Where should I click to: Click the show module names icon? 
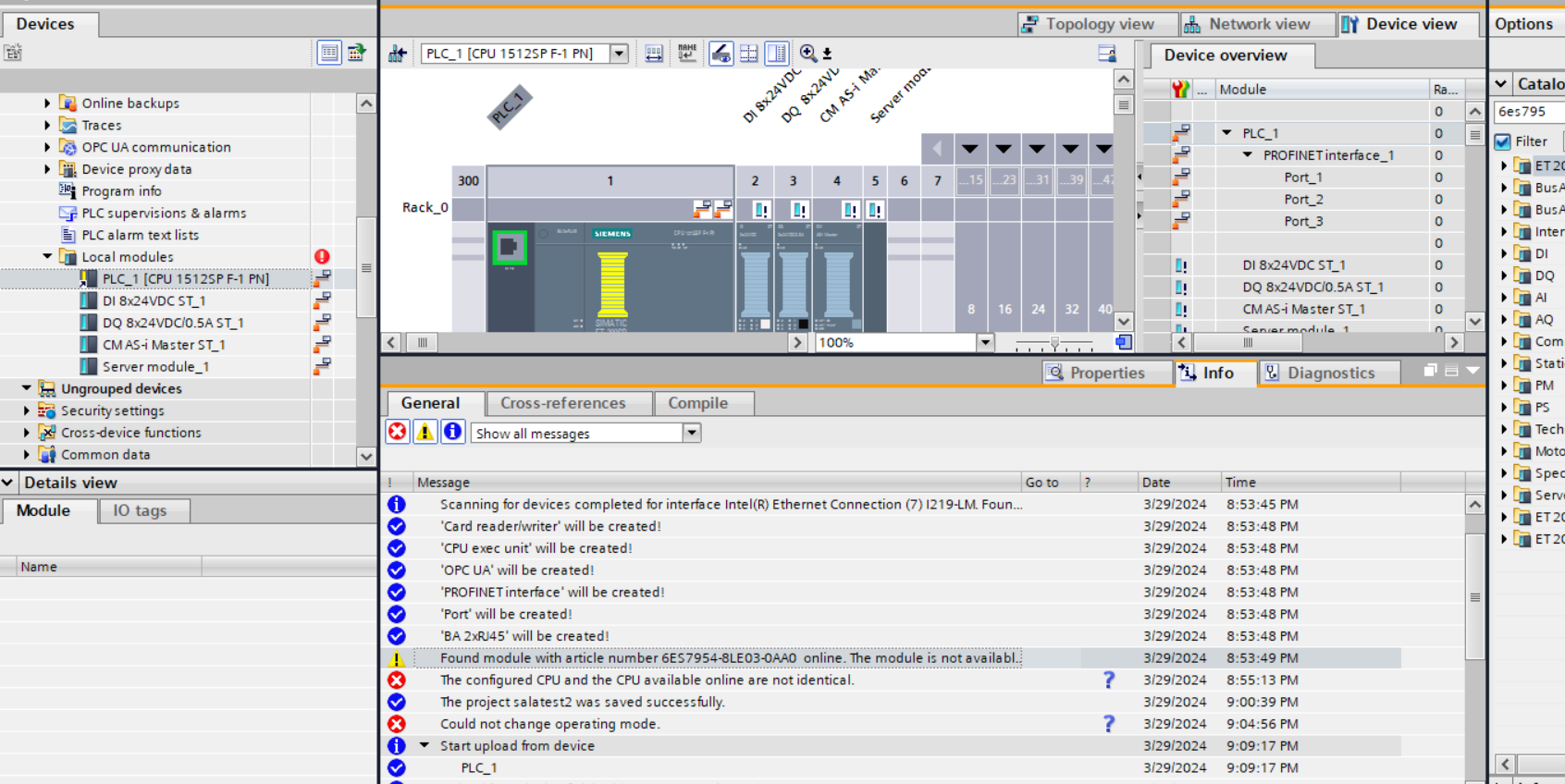[687, 54]
